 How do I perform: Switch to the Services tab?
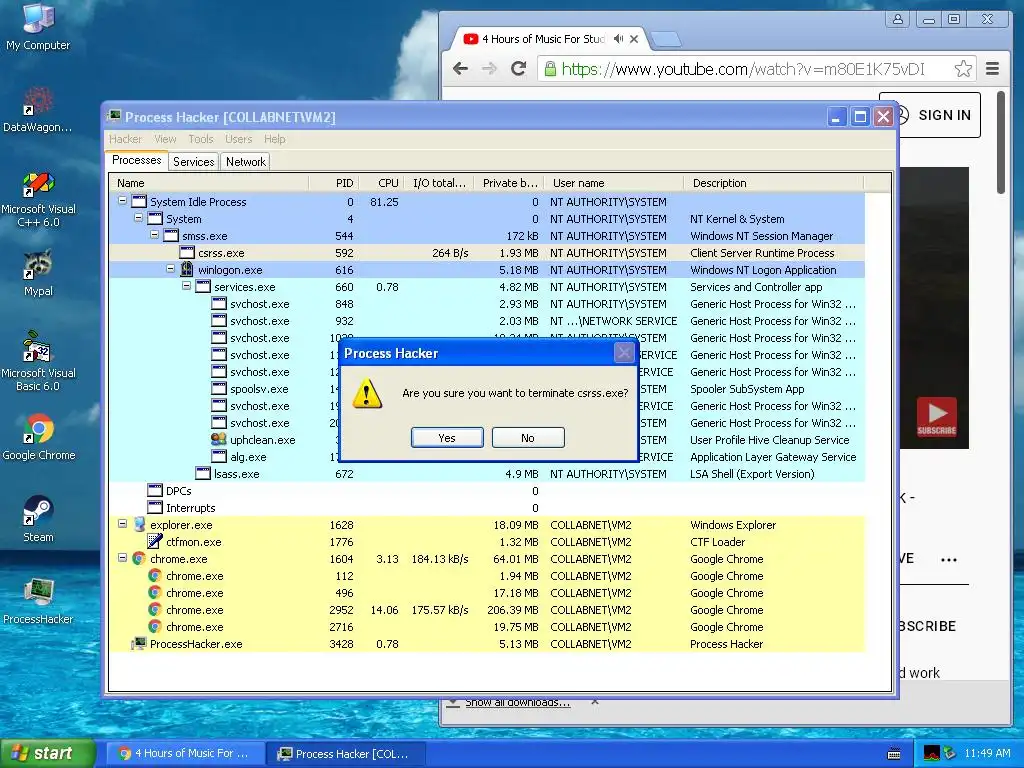(193, 161)
